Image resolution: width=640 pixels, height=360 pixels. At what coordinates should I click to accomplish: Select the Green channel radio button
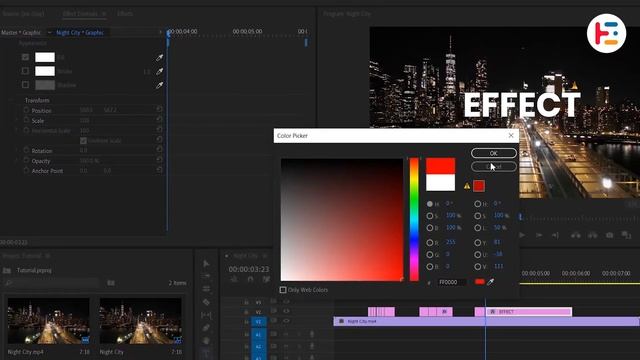(430, 254)
